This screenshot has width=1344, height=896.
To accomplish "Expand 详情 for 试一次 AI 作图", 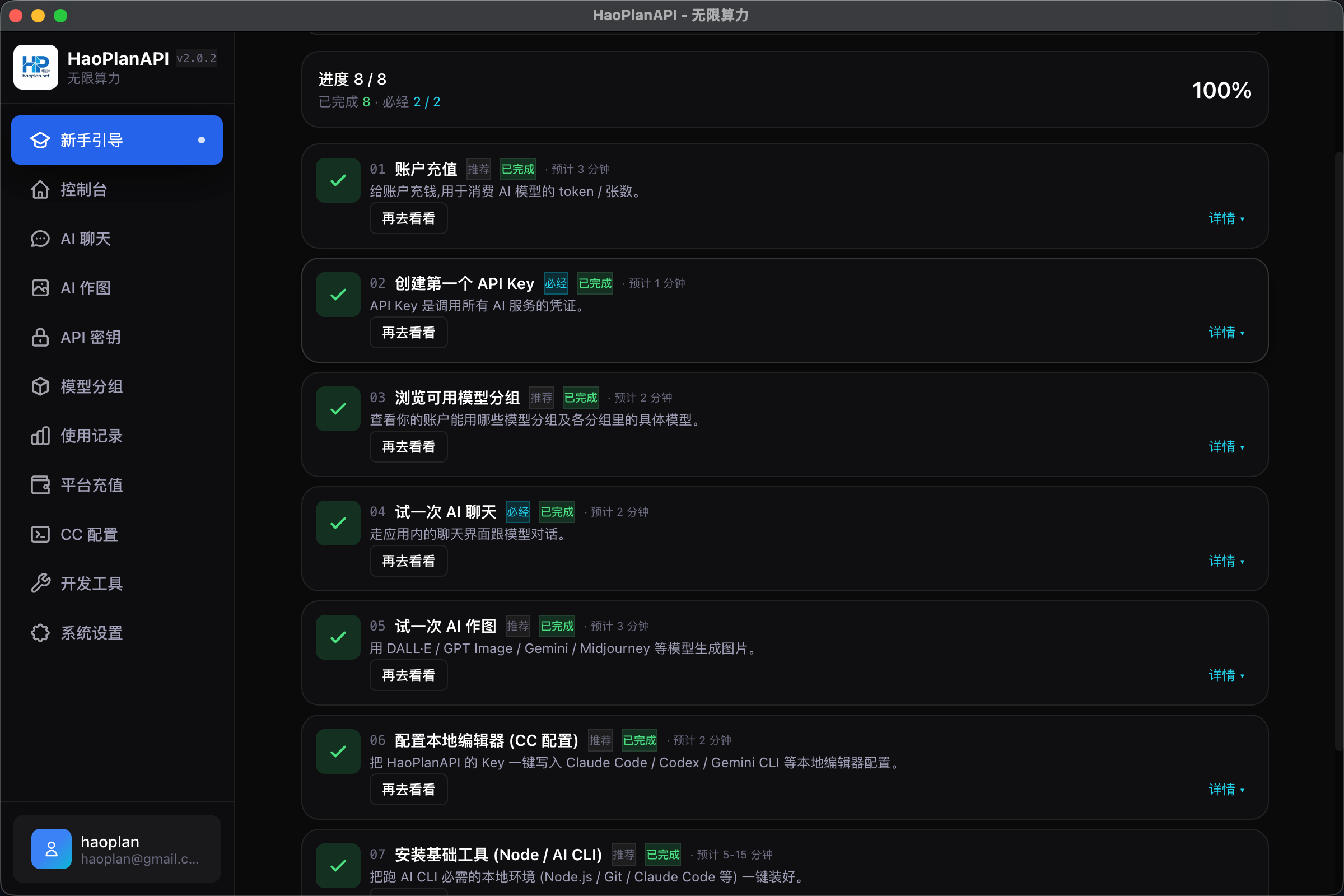I will coord(1226,675).
